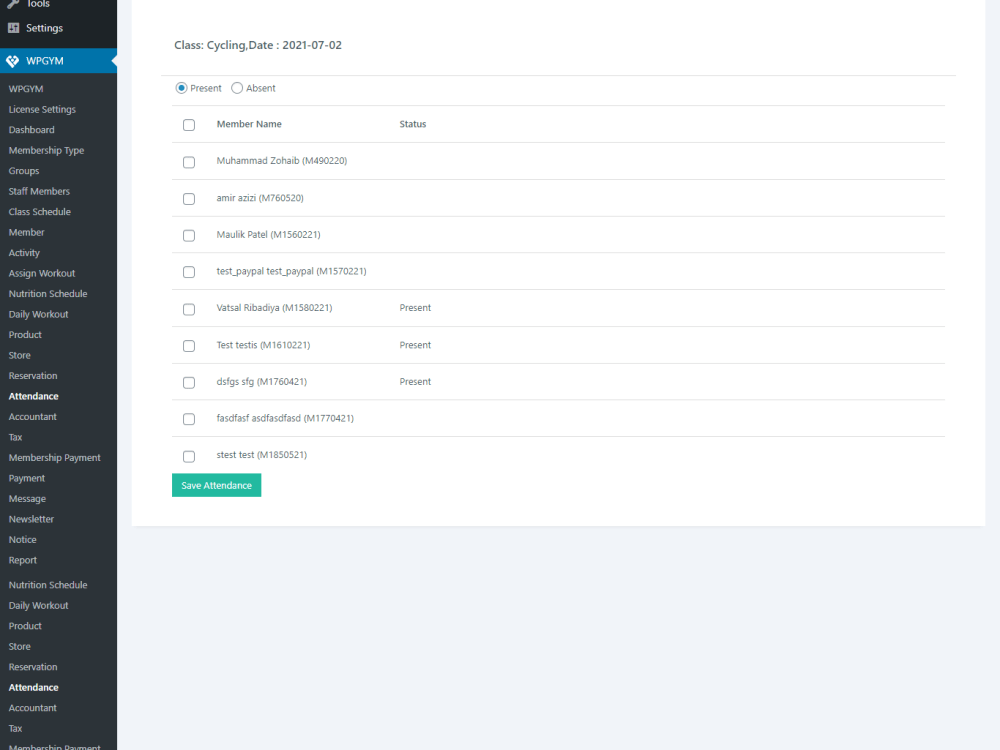The width and height of the screenshot is (1000, 750).
Task: Select the Present radio button
Action: pos(181,88)
